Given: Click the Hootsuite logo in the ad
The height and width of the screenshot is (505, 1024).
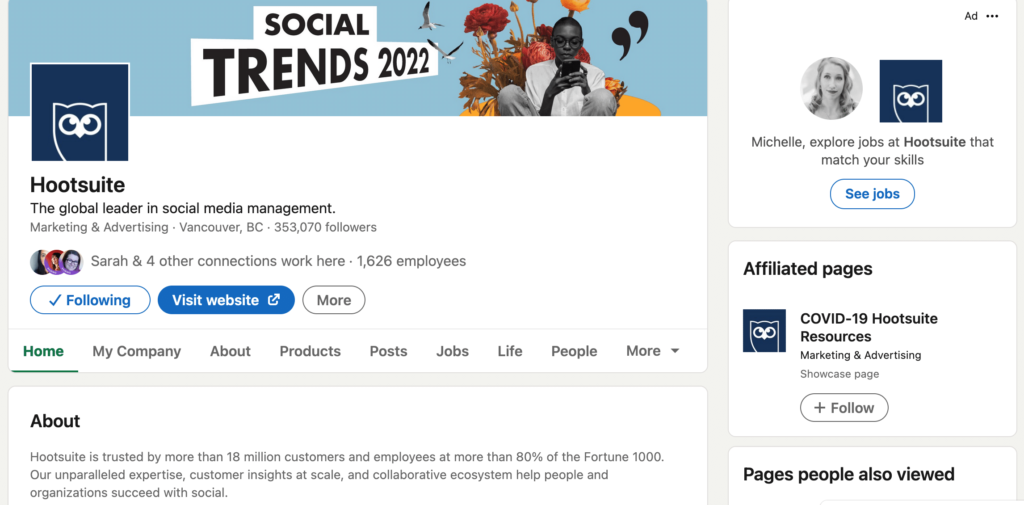Looking at the screenshot, I should tap(910, 91).
